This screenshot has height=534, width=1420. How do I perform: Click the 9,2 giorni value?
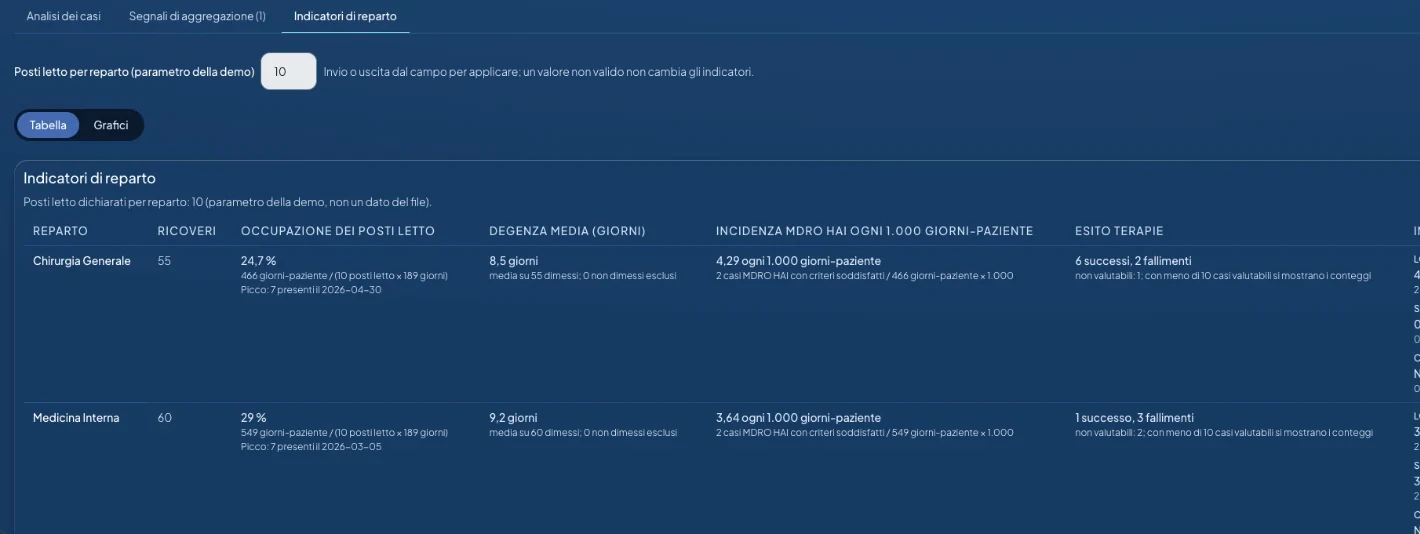pos(513,418)
